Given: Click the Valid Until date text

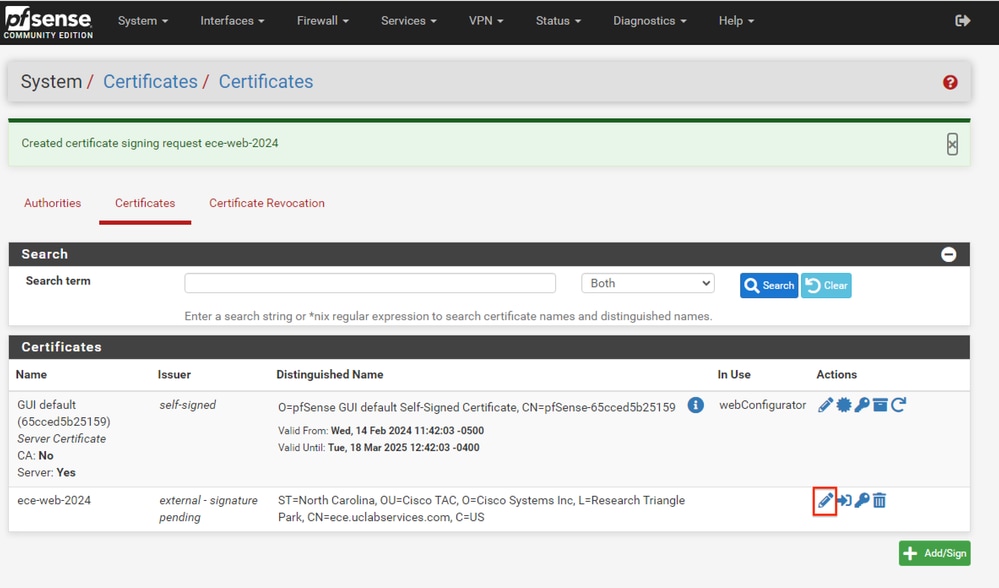Looking at the screenshot, I should (378, 448).
